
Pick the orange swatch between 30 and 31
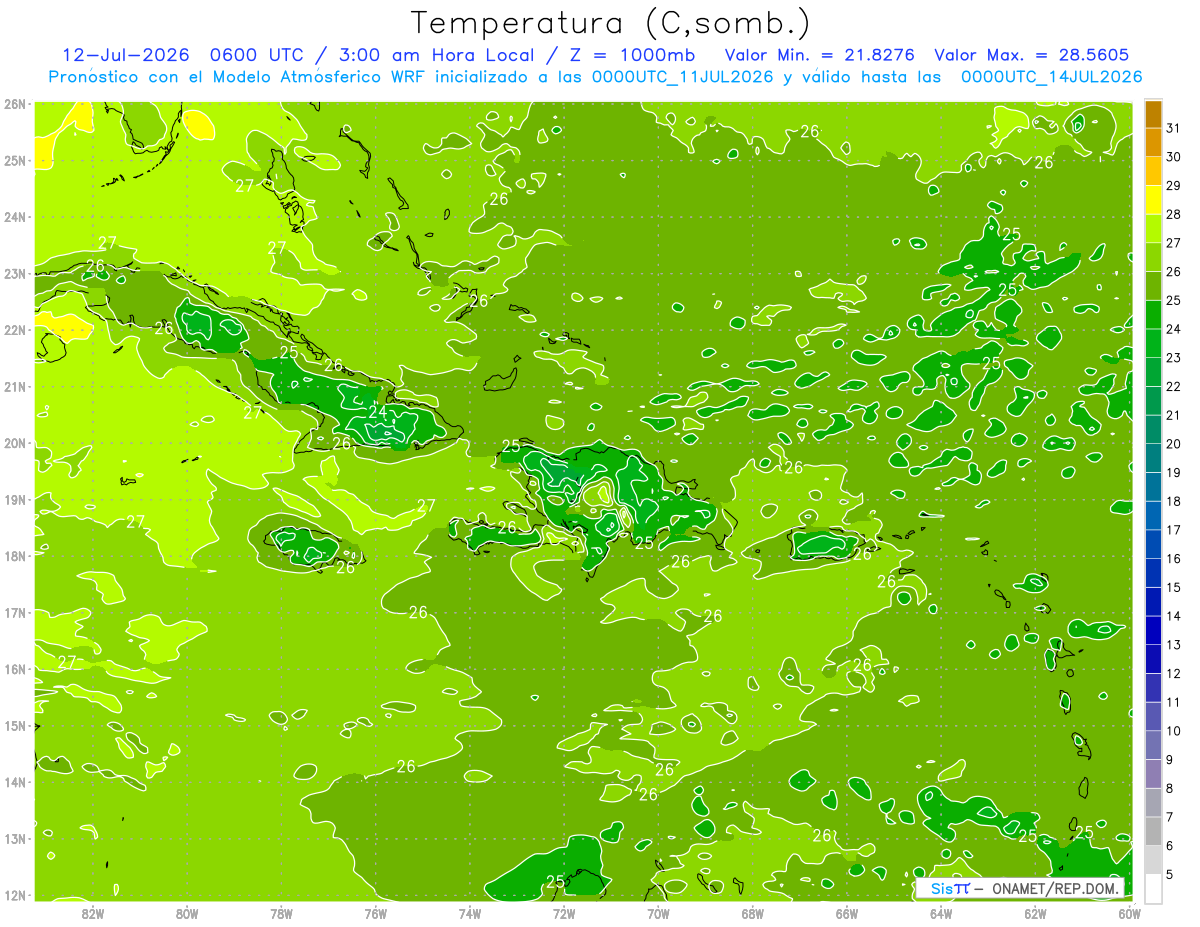(1153, 143)
